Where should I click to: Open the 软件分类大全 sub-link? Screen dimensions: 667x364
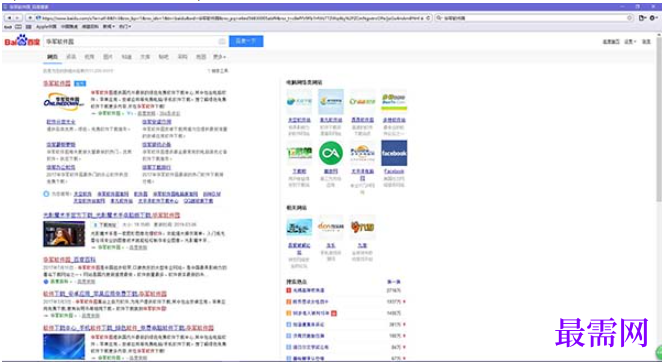coord(61,122)
